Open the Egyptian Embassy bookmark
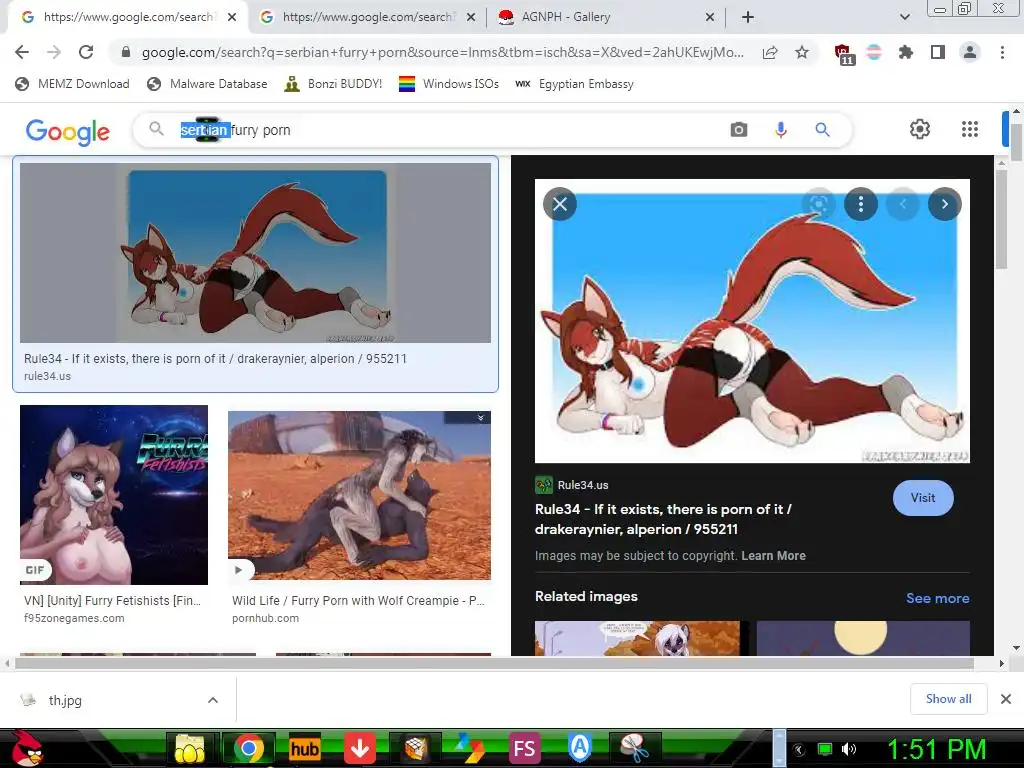1024x768 pixels. (x=575, y=84)
